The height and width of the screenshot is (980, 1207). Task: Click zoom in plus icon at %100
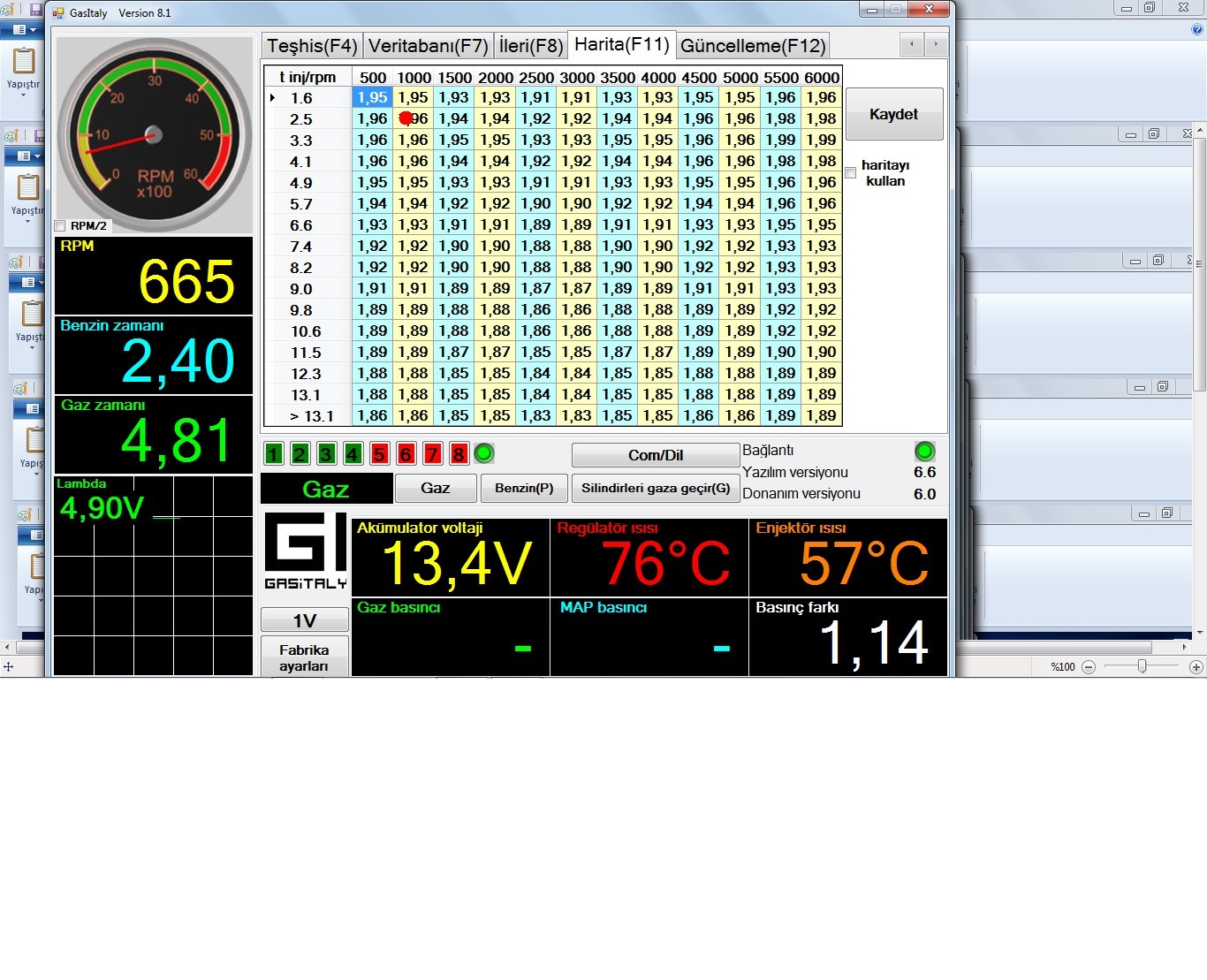[x=1196, y=667]
